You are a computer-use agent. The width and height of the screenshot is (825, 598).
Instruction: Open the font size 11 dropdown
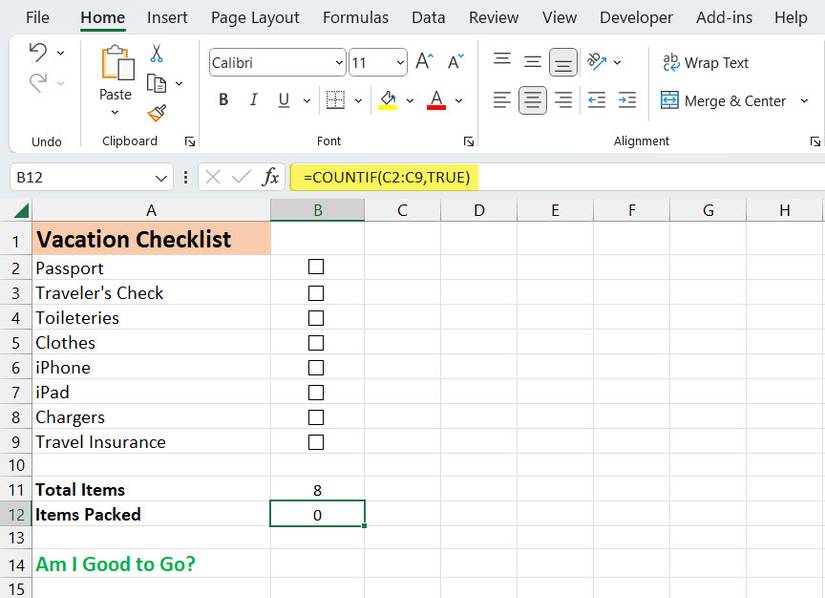click(400, 63)
